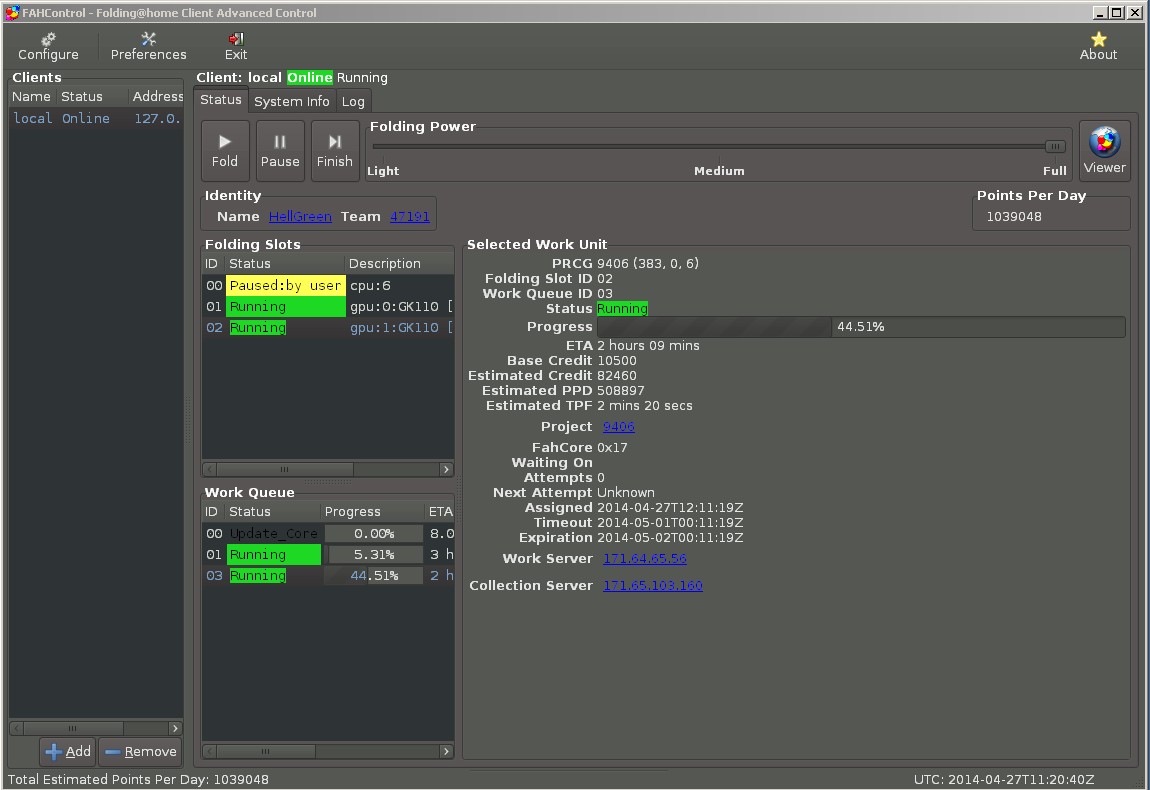Open work server 171.64.65.56 link

coord(644,558)
